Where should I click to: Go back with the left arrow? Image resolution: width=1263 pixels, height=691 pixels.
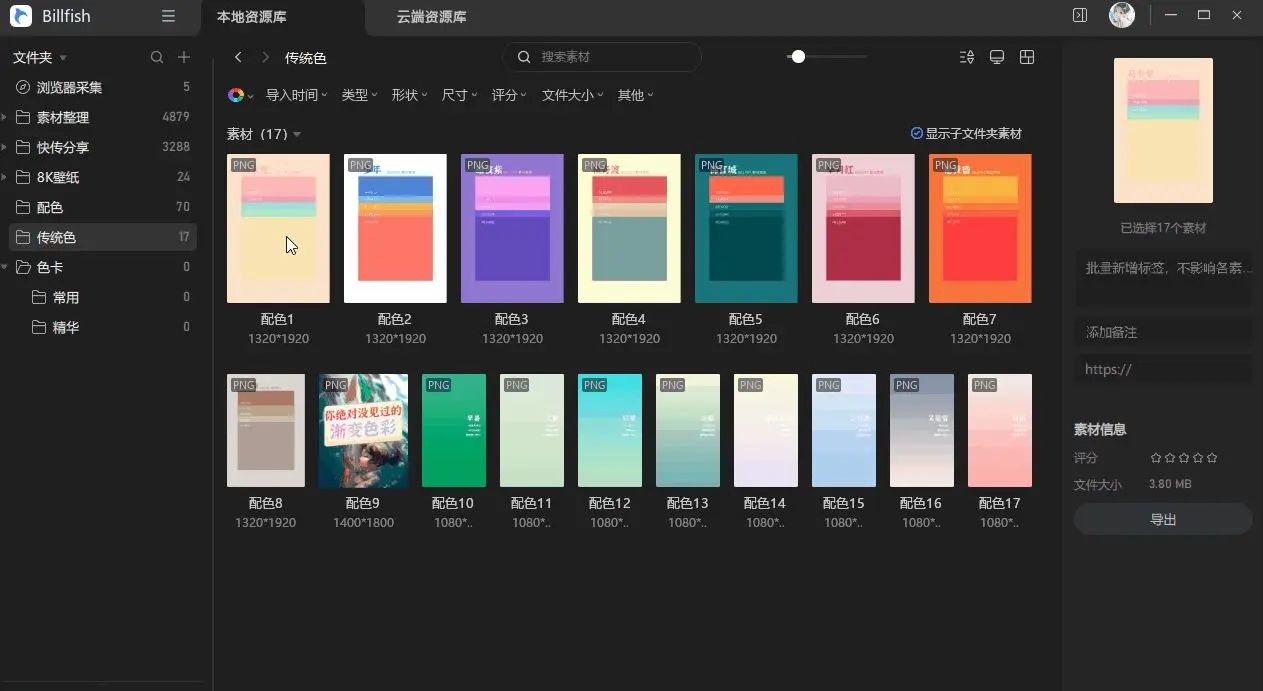click(x=238, y=58)
